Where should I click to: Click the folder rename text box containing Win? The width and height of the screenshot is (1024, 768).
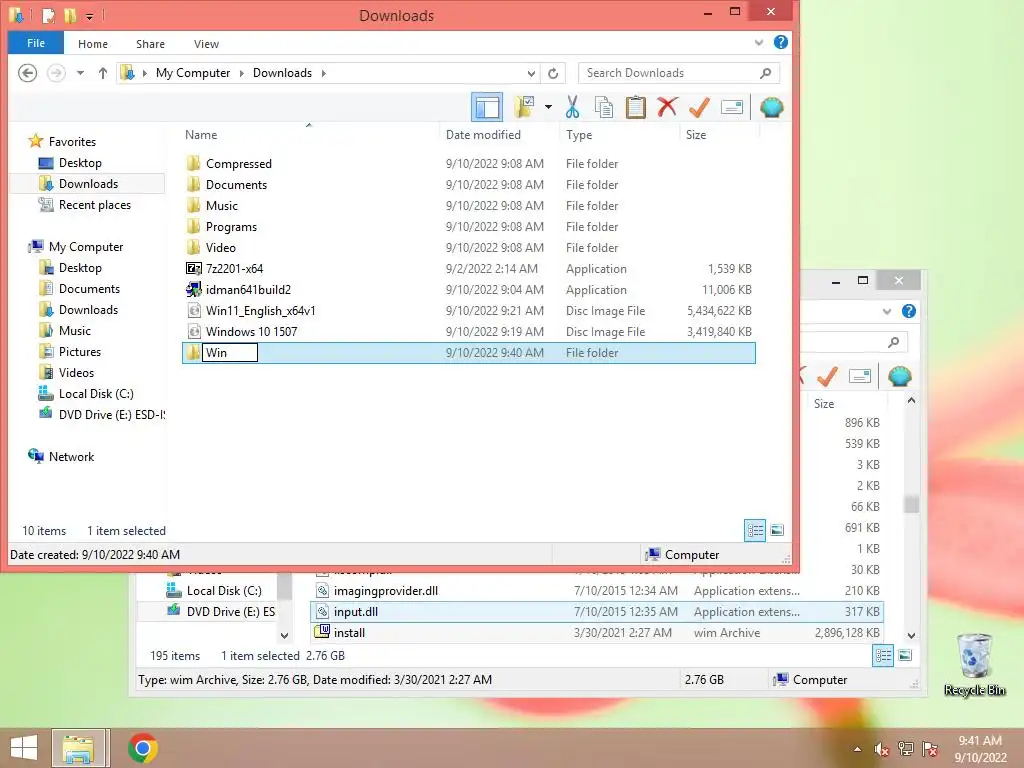pos(230,353)
